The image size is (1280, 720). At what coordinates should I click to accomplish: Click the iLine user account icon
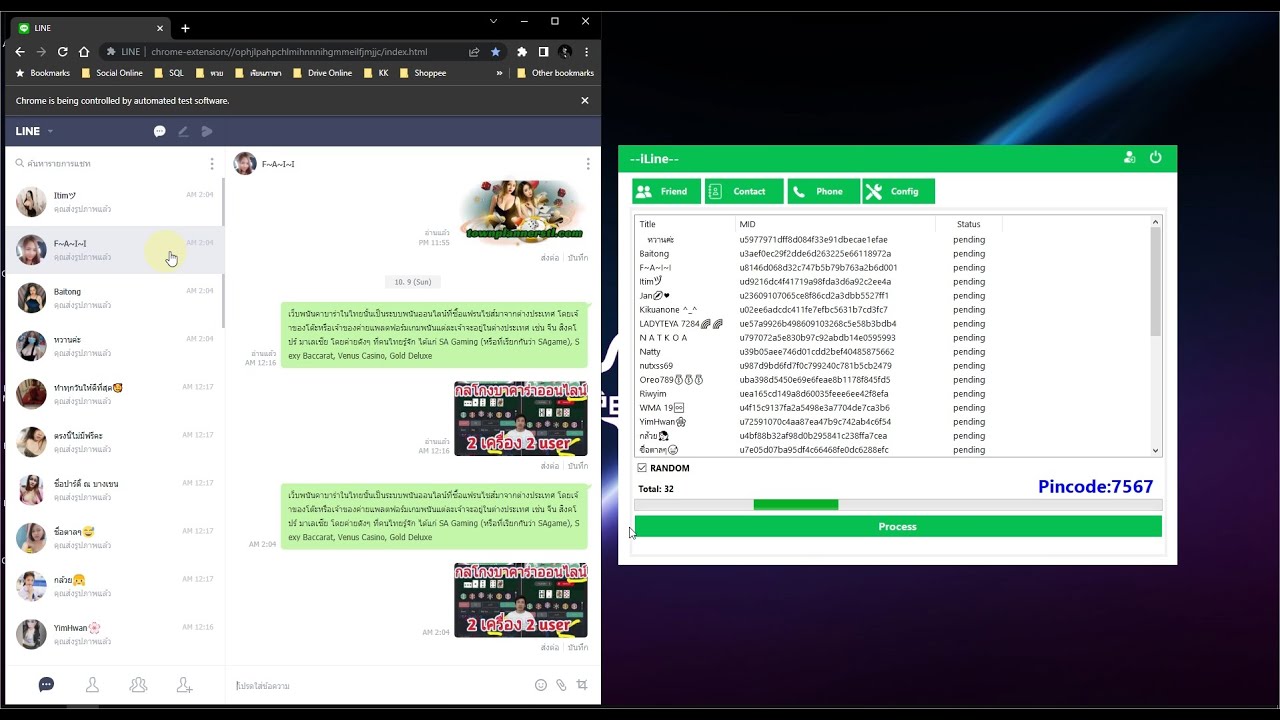1129,158
